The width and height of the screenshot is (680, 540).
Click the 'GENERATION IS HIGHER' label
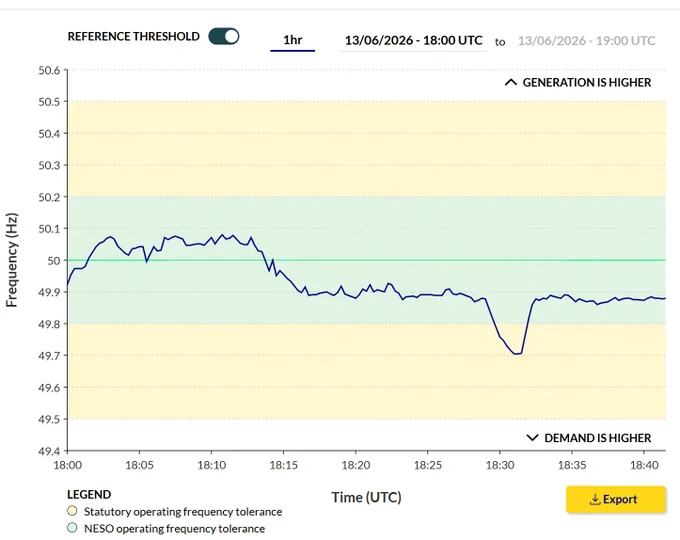point(587,82)
